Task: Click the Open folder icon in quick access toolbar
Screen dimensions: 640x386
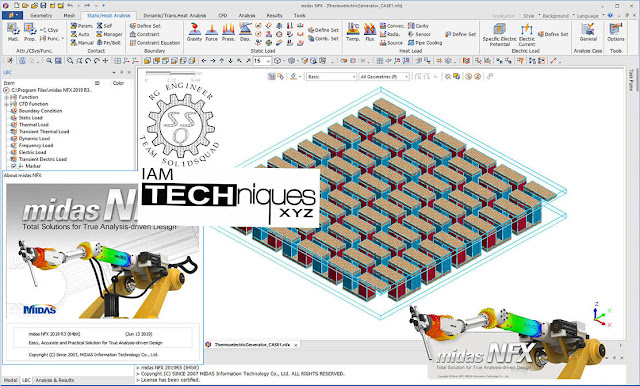Action: (25, 6)
